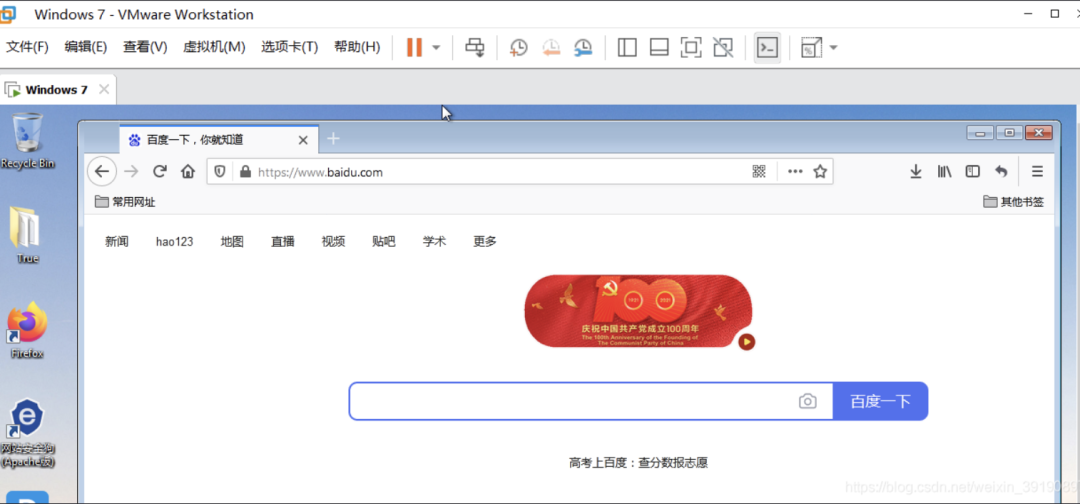
Task: Open the Firefox hamburger menu
Action: 1037,171
